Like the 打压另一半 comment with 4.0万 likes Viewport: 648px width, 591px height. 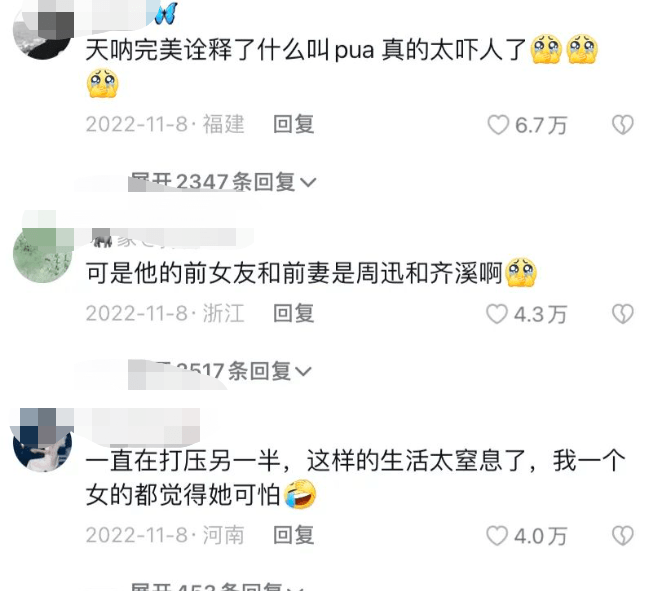[497, 536]
